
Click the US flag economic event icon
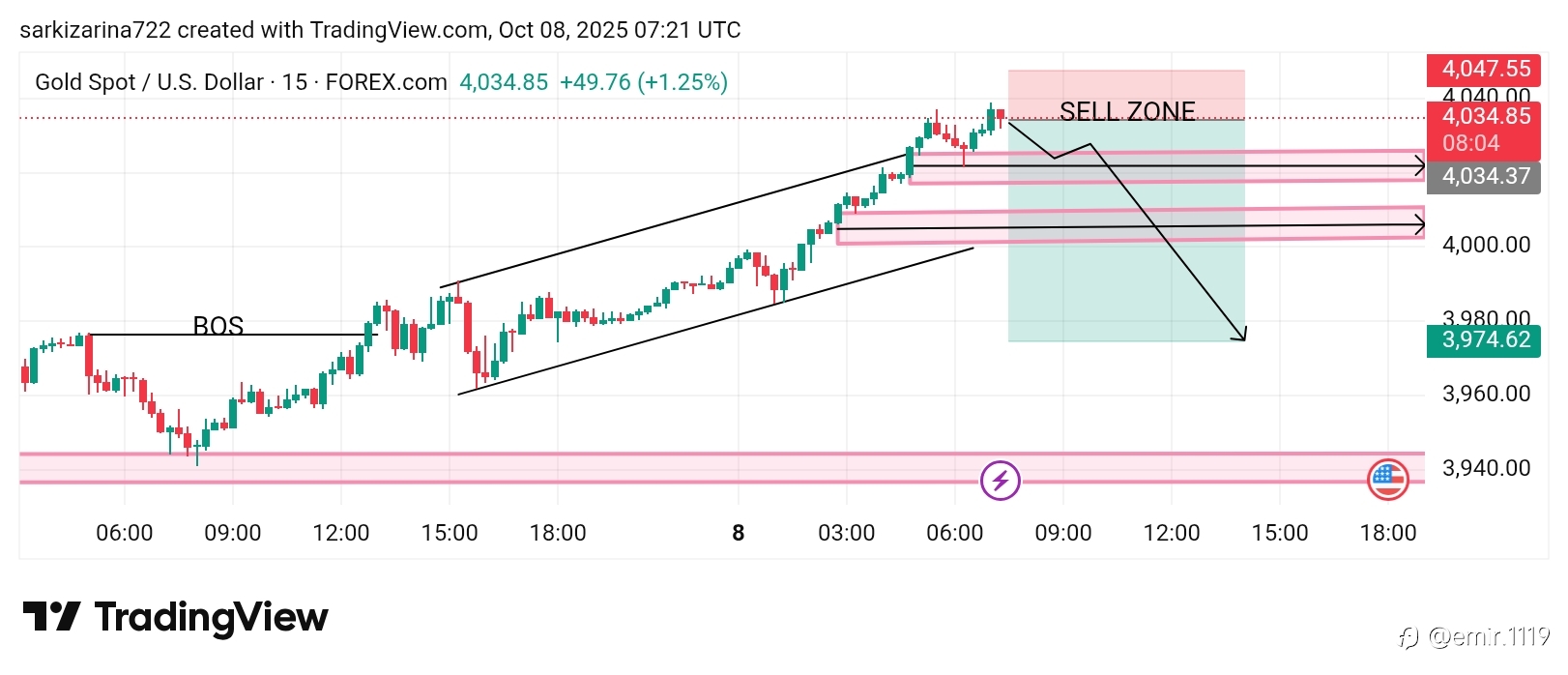tap(1387, 480)
